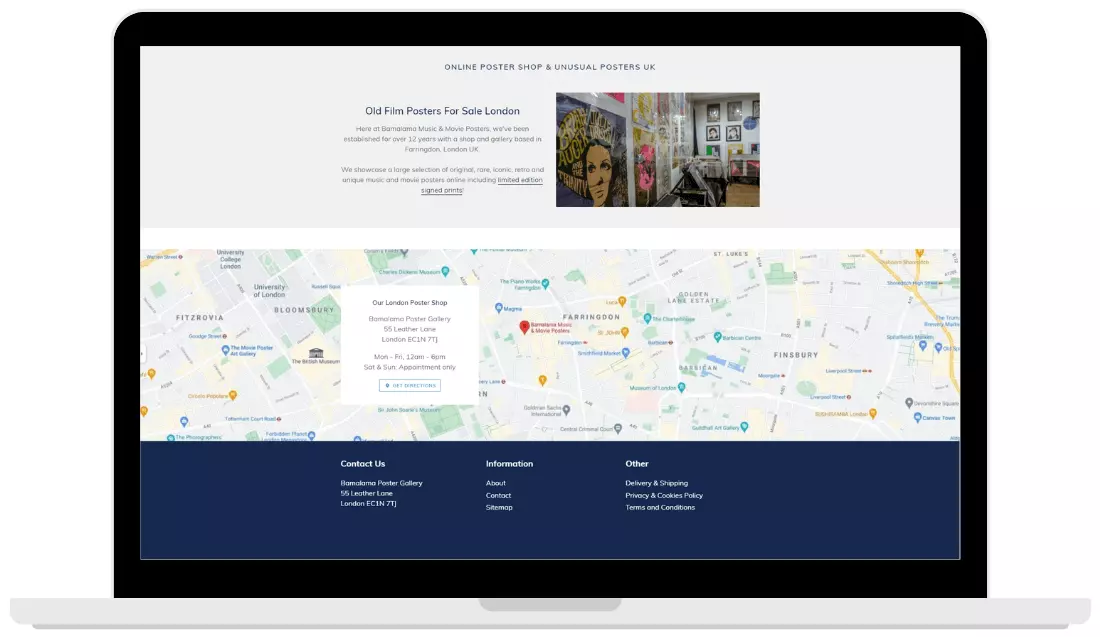The image size is (1100, 637).
Task: Select The Photographers gallery pin
Action: (x=171, y=438)
